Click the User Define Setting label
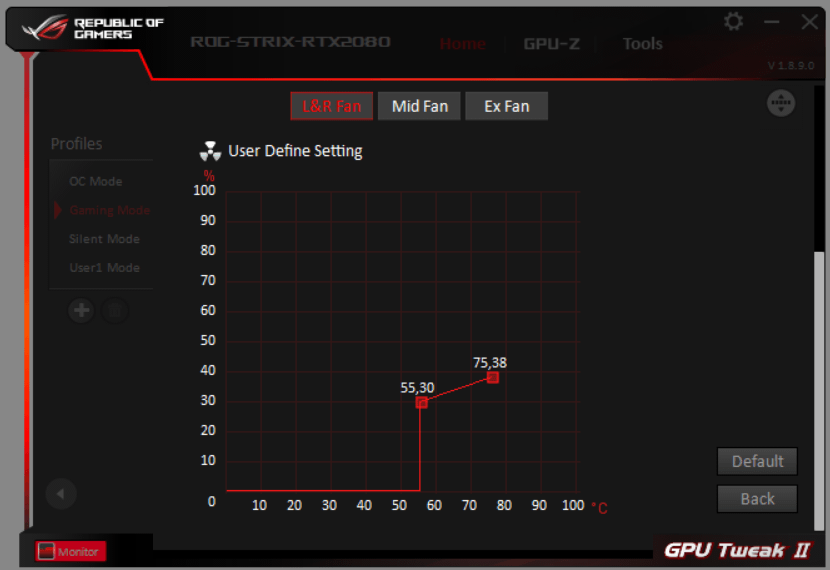The image size is (830, 570). pyautogui.click(x=295, y=151)
